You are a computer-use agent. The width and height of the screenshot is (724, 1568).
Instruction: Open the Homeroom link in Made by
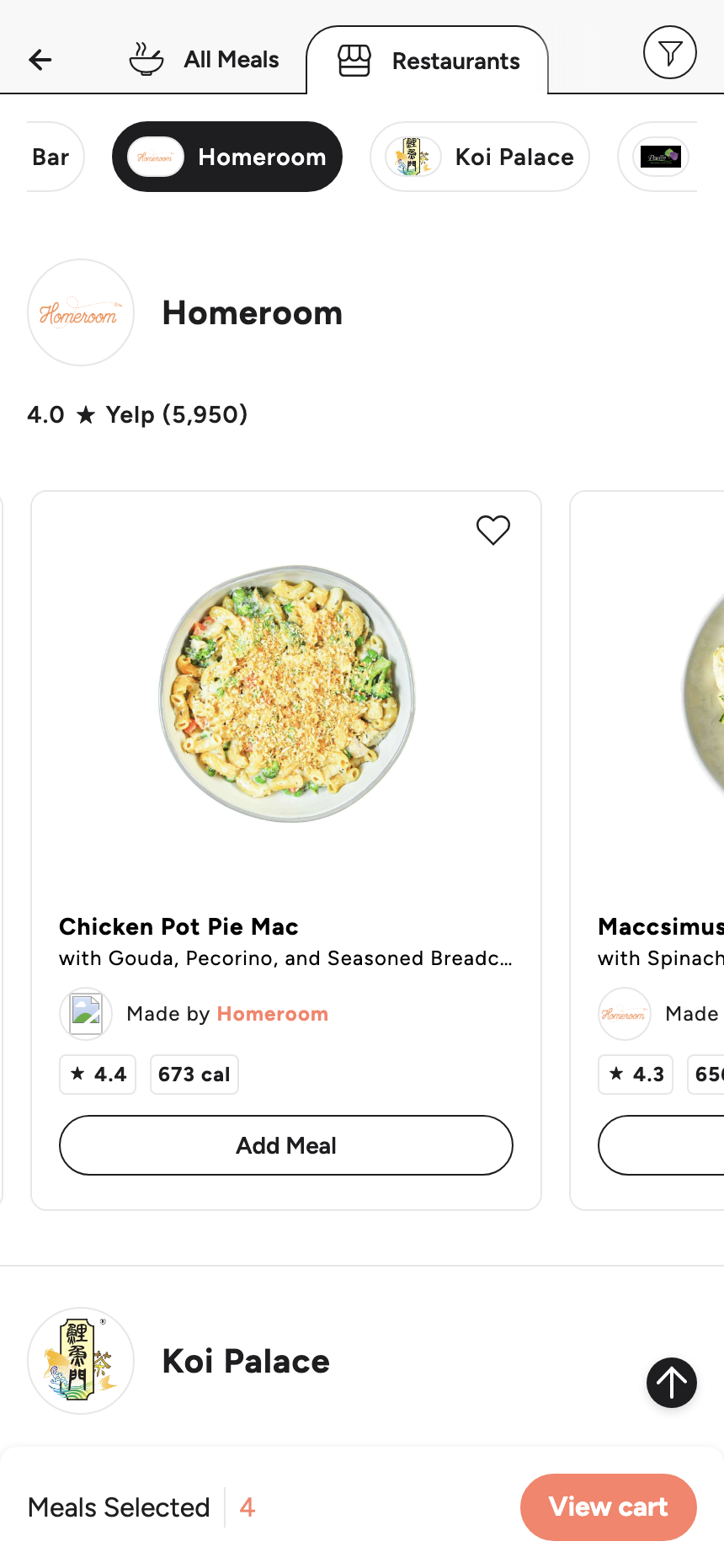(x=273, y=1014)
